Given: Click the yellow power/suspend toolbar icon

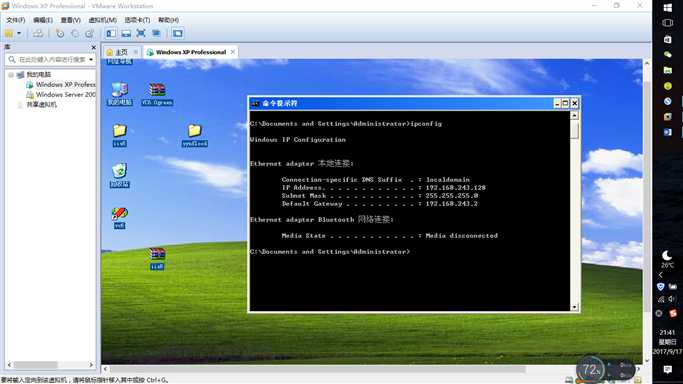Looking at the screenshot, I should (x=9, y=34).
